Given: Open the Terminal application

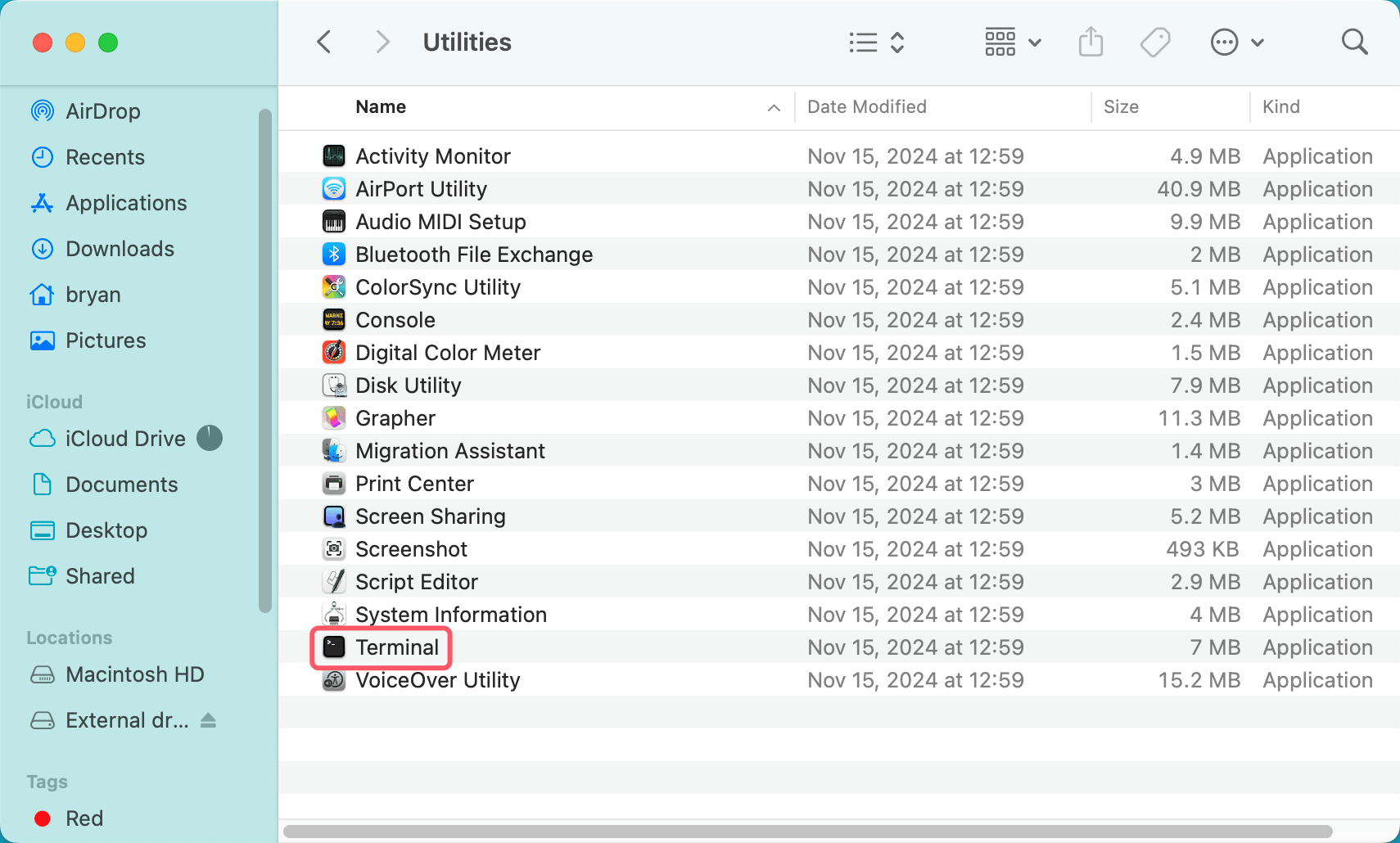Looking at the screenshot, I should (396, 647).
